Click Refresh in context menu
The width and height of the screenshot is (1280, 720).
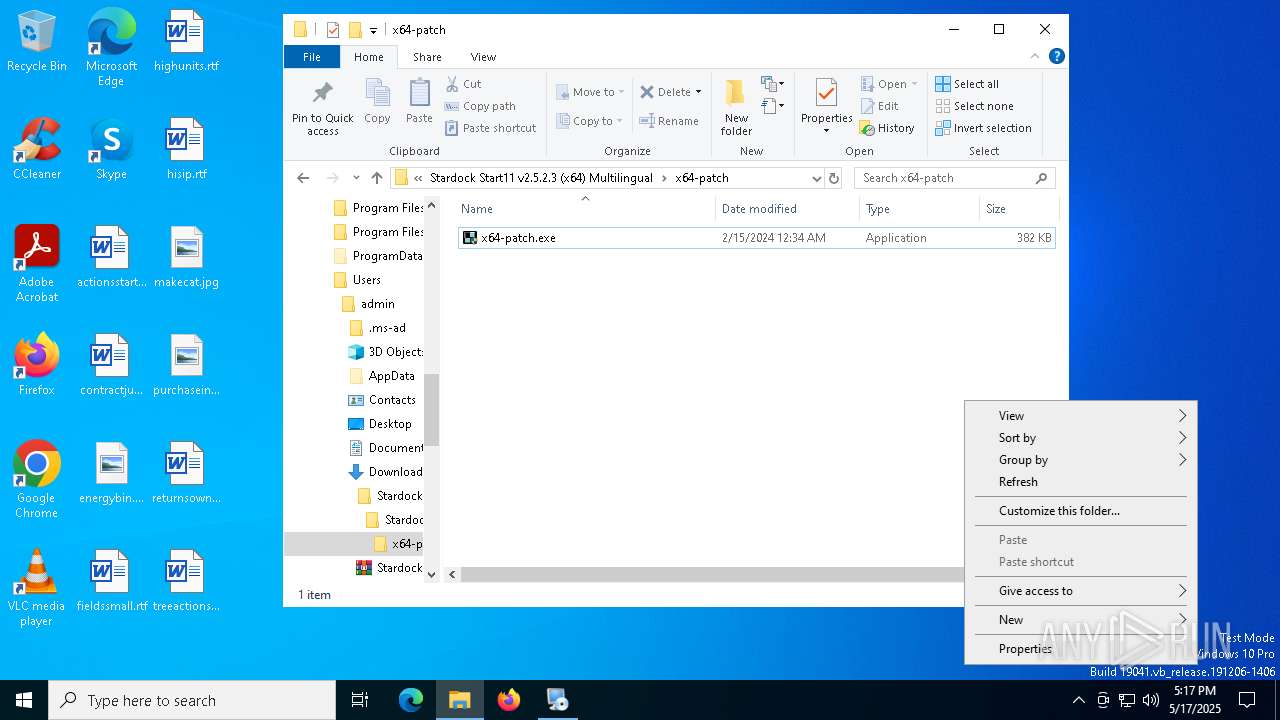pos(1081,482)
